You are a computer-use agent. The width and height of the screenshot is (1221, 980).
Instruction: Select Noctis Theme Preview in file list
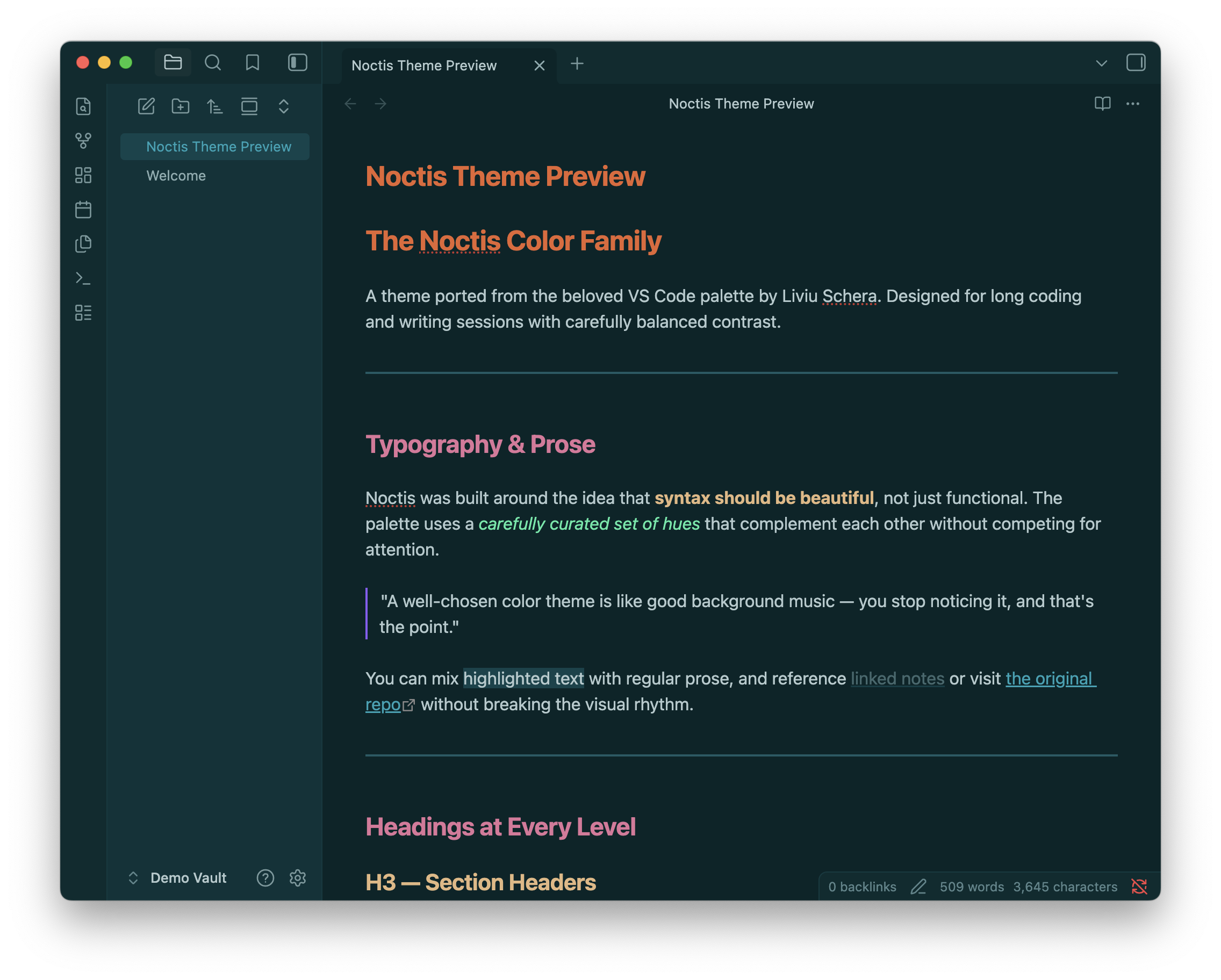[214, 147]
